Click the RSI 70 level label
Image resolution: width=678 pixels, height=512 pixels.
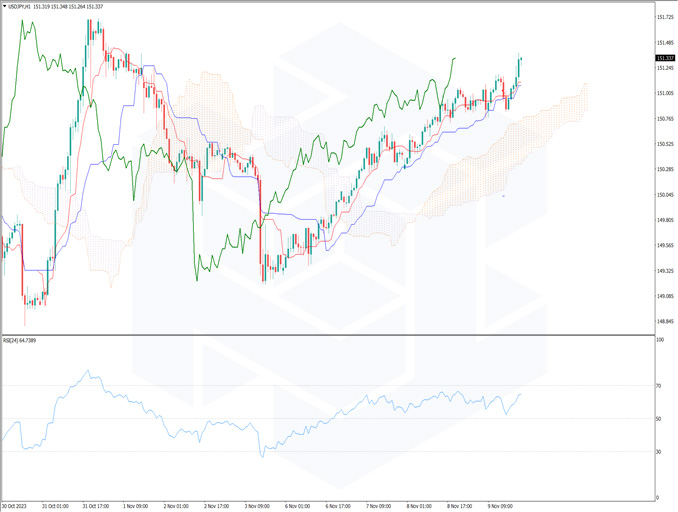[659, 385]
